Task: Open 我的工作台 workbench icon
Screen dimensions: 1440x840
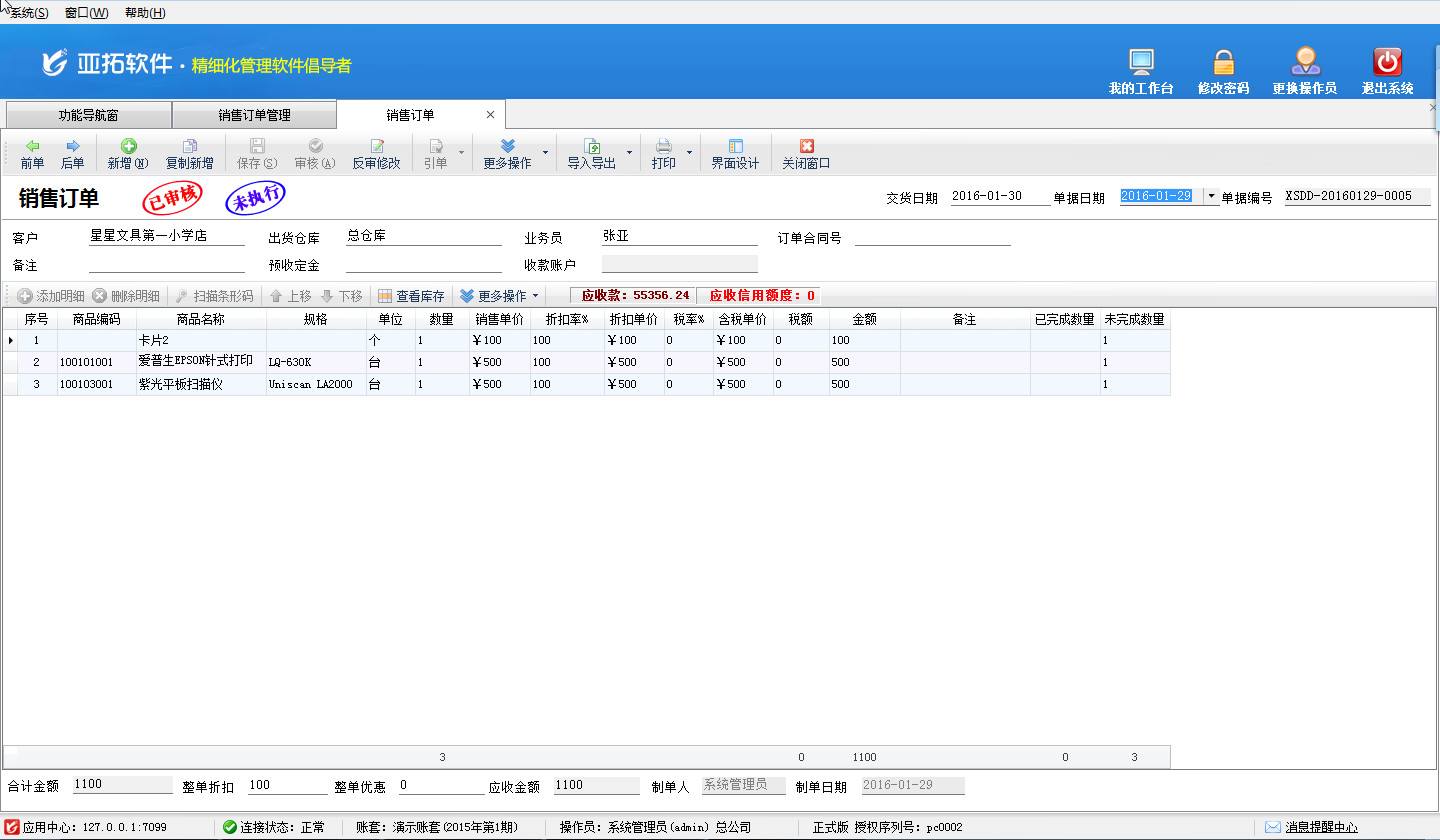Action: click(x=1141, y=63)
